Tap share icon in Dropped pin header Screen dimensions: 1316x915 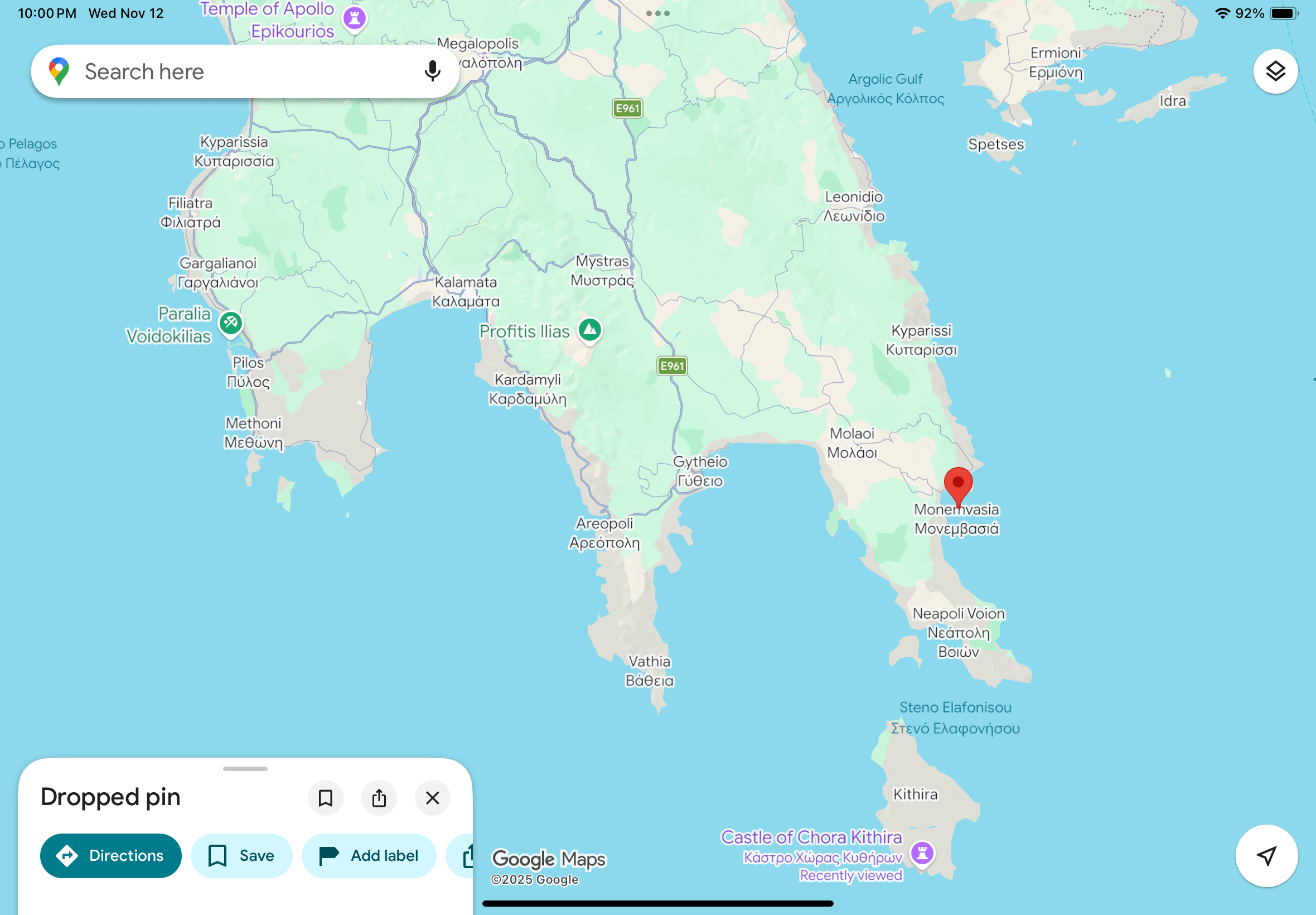click(379, 797)
